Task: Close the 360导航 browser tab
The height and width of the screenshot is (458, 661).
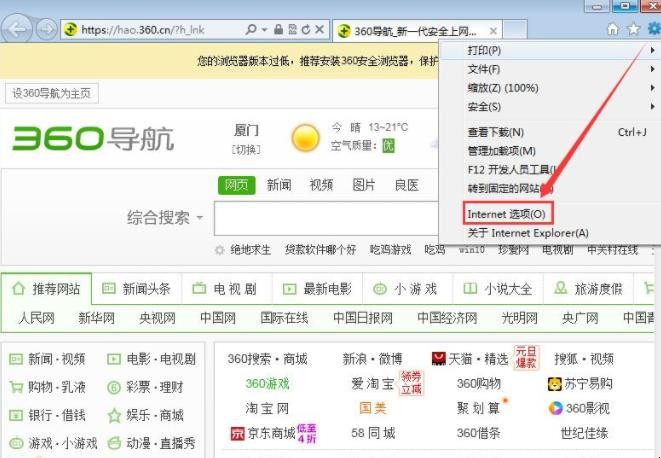Action: [493, 31]
